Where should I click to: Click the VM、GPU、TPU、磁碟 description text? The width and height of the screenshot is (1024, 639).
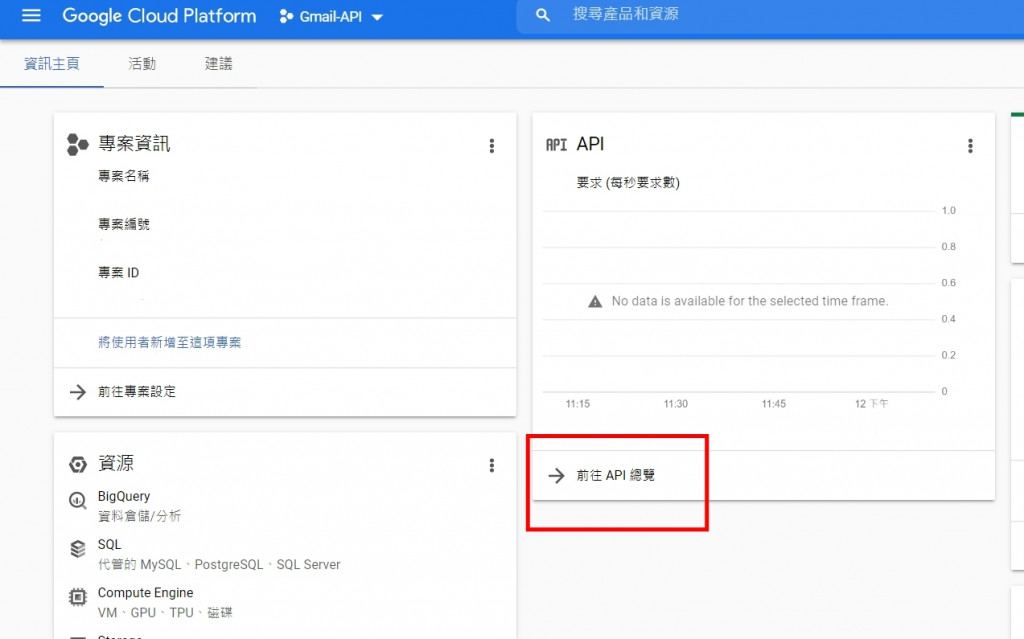tap(165, 613)
